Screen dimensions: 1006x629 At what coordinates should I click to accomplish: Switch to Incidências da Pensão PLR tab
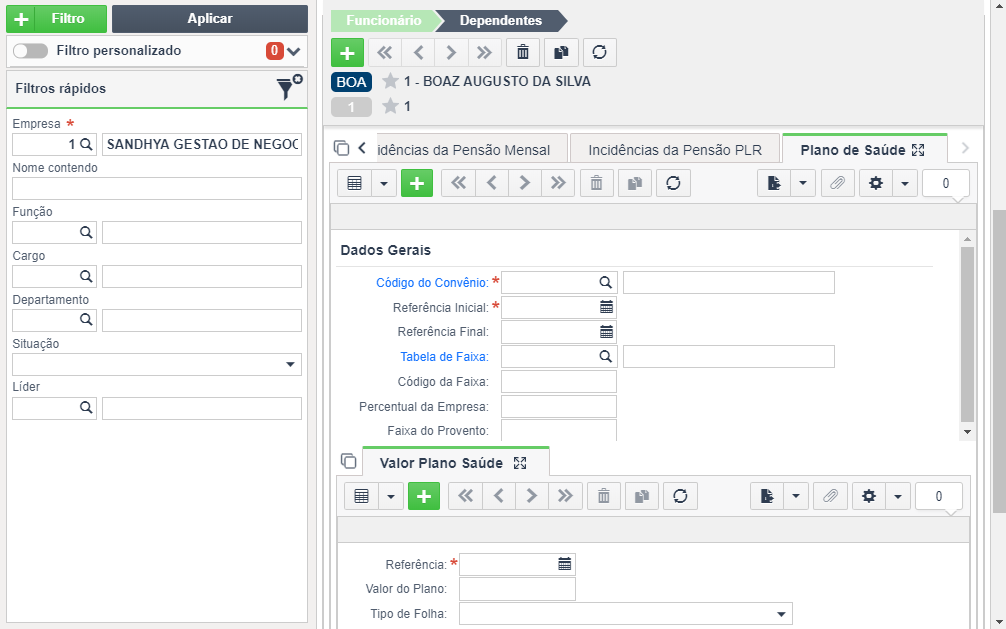675,150
